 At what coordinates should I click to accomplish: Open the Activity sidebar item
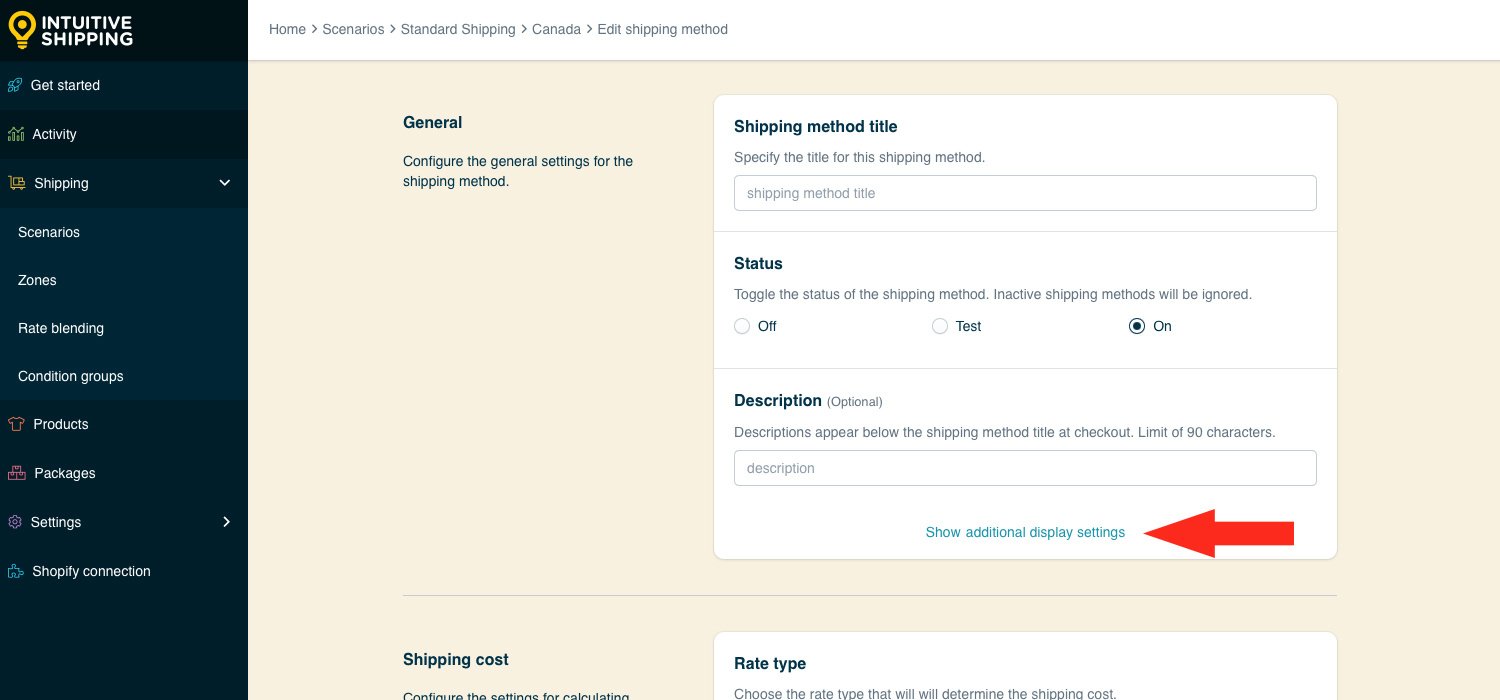coord(124,134)
